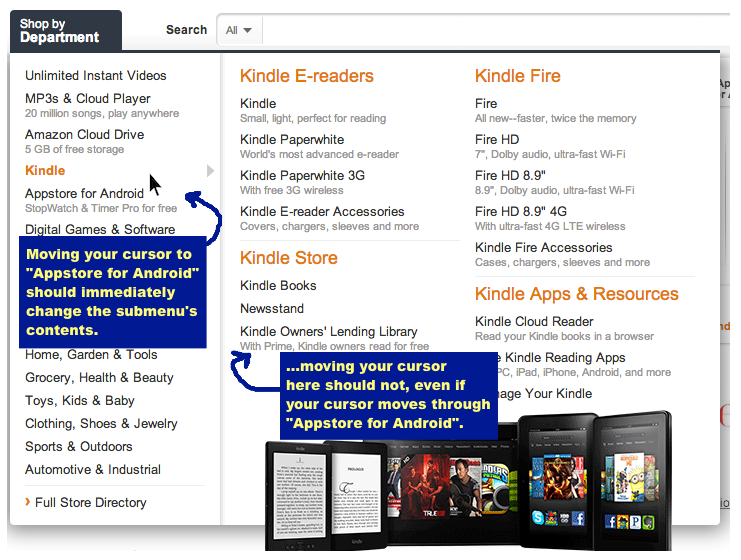Open the Newsstand link

[272, 309]
